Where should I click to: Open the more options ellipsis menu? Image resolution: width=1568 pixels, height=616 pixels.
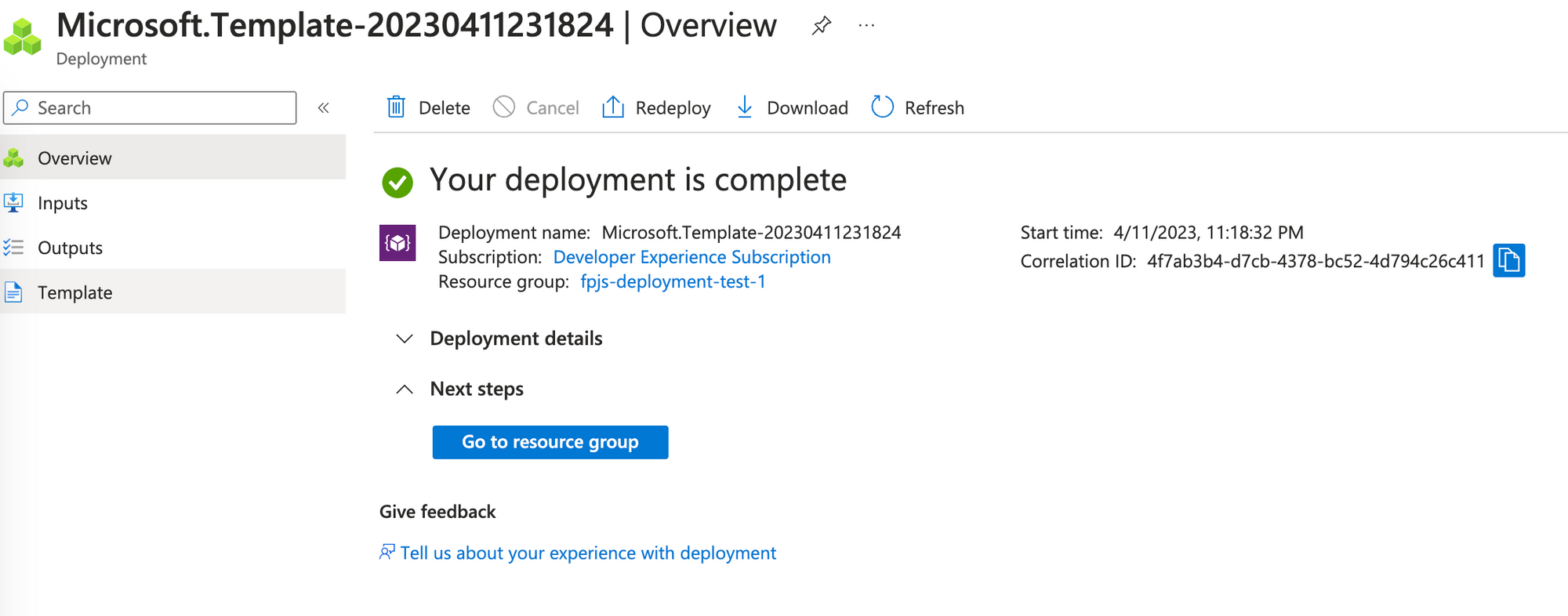tap(866, 26)
